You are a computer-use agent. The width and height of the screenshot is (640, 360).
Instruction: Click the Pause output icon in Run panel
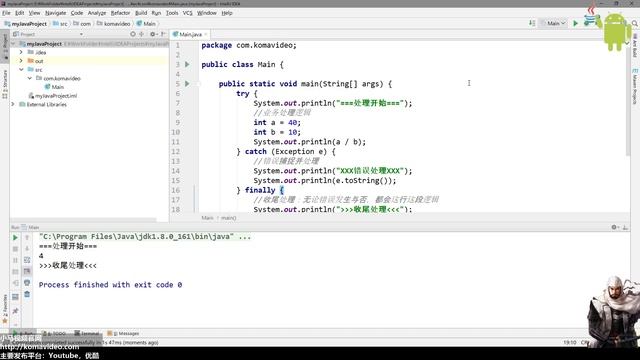15,260
